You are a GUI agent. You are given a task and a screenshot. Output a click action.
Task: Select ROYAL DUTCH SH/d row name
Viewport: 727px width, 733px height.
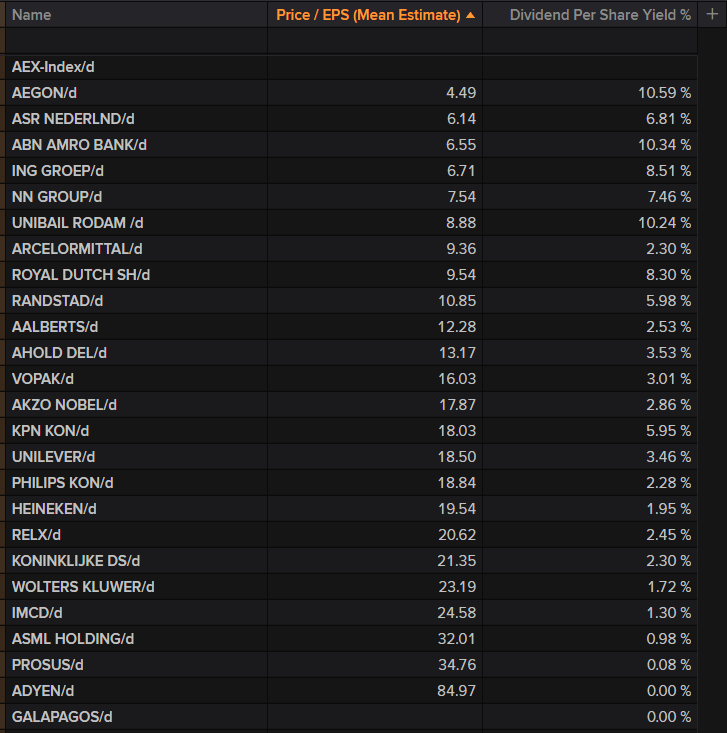tap(81, 275)
